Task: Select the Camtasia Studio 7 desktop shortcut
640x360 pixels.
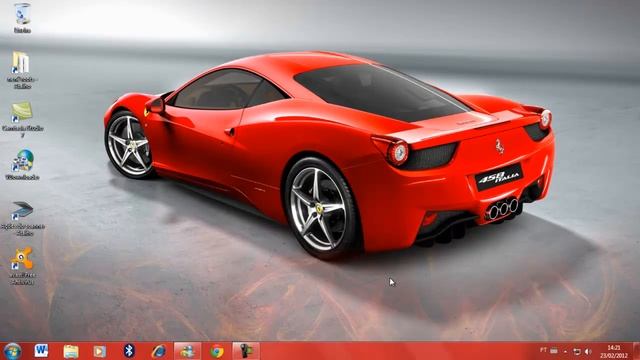Action: pos(22,119)
